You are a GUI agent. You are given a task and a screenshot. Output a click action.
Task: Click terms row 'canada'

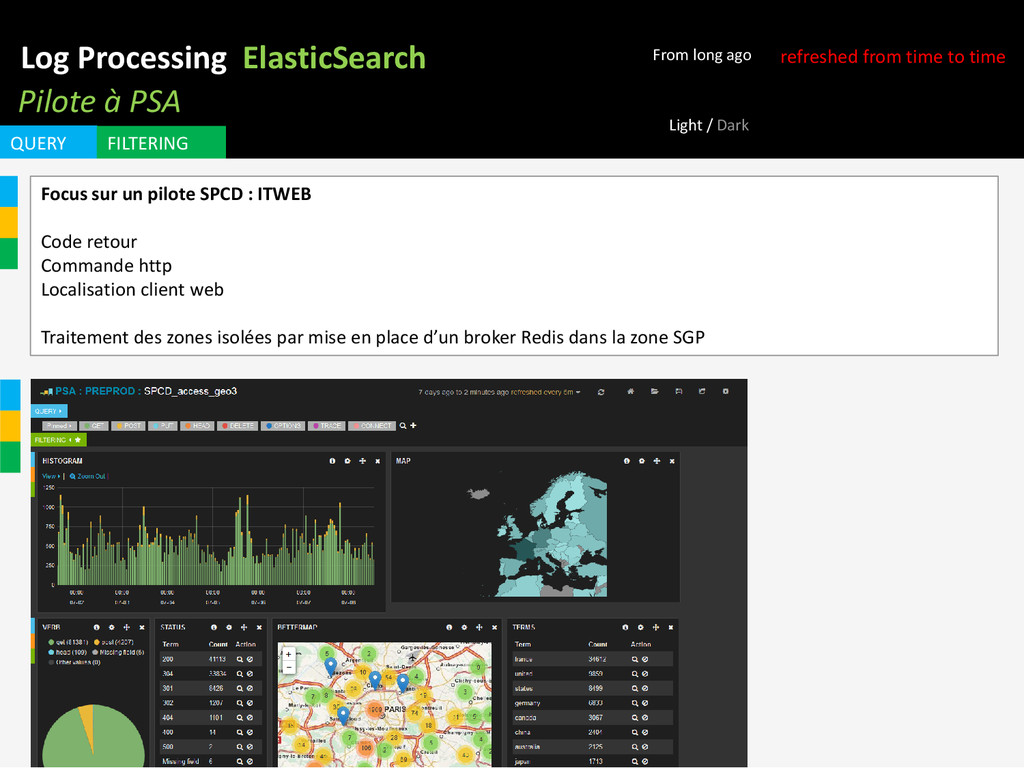(593, 718)
